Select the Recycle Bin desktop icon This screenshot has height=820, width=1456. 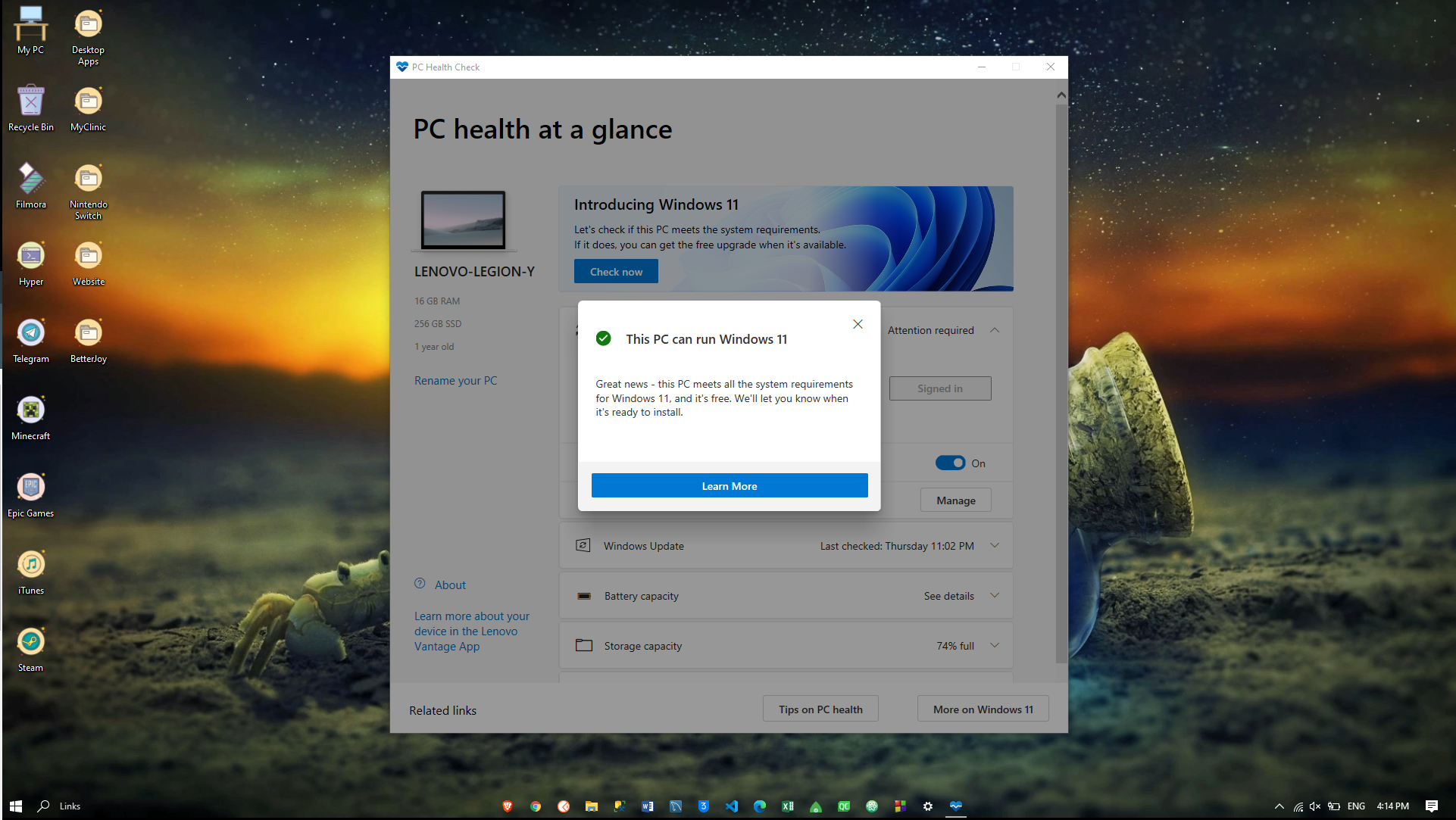[31, 108]
